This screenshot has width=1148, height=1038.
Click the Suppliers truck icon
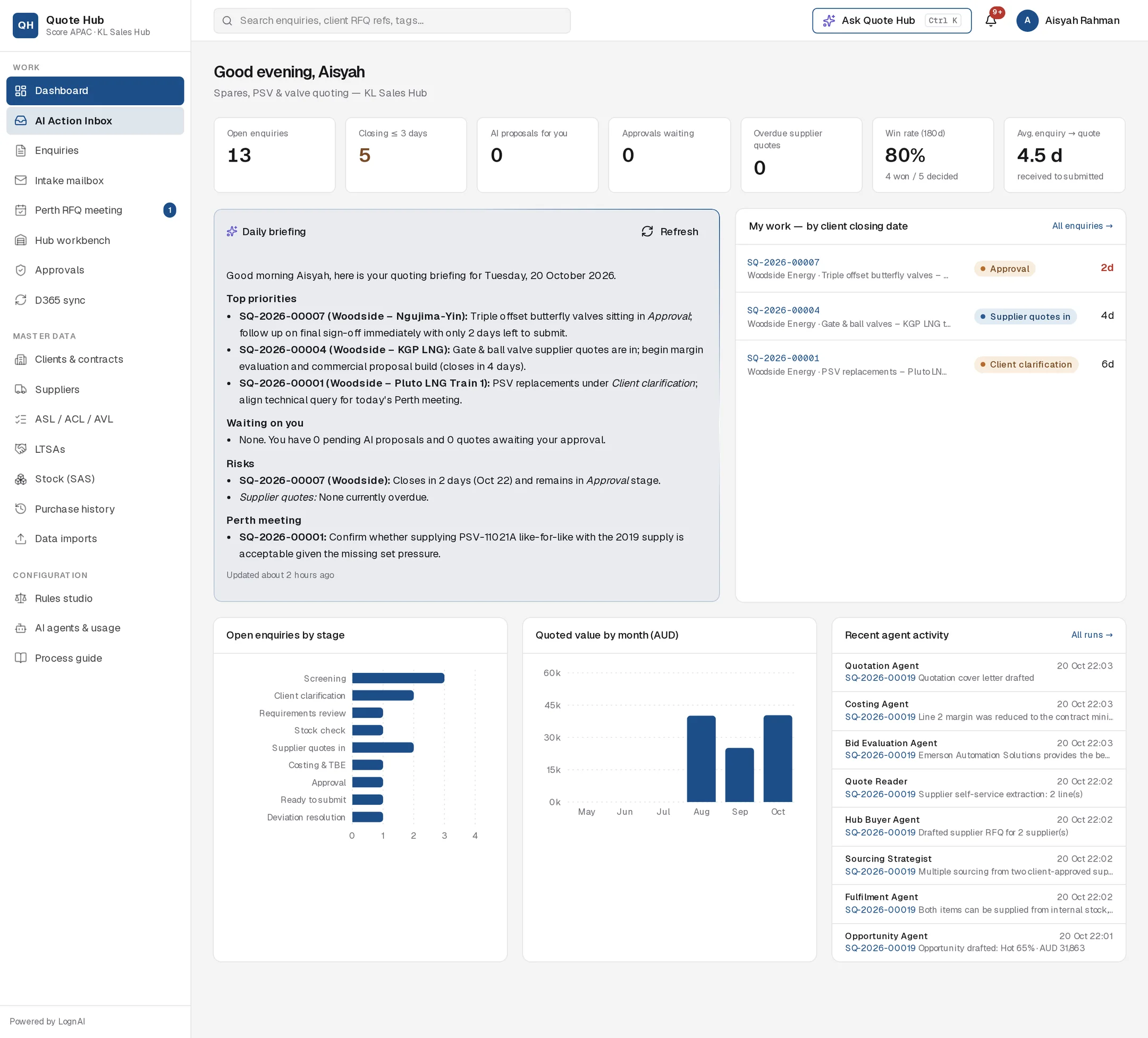pos(21,390)
